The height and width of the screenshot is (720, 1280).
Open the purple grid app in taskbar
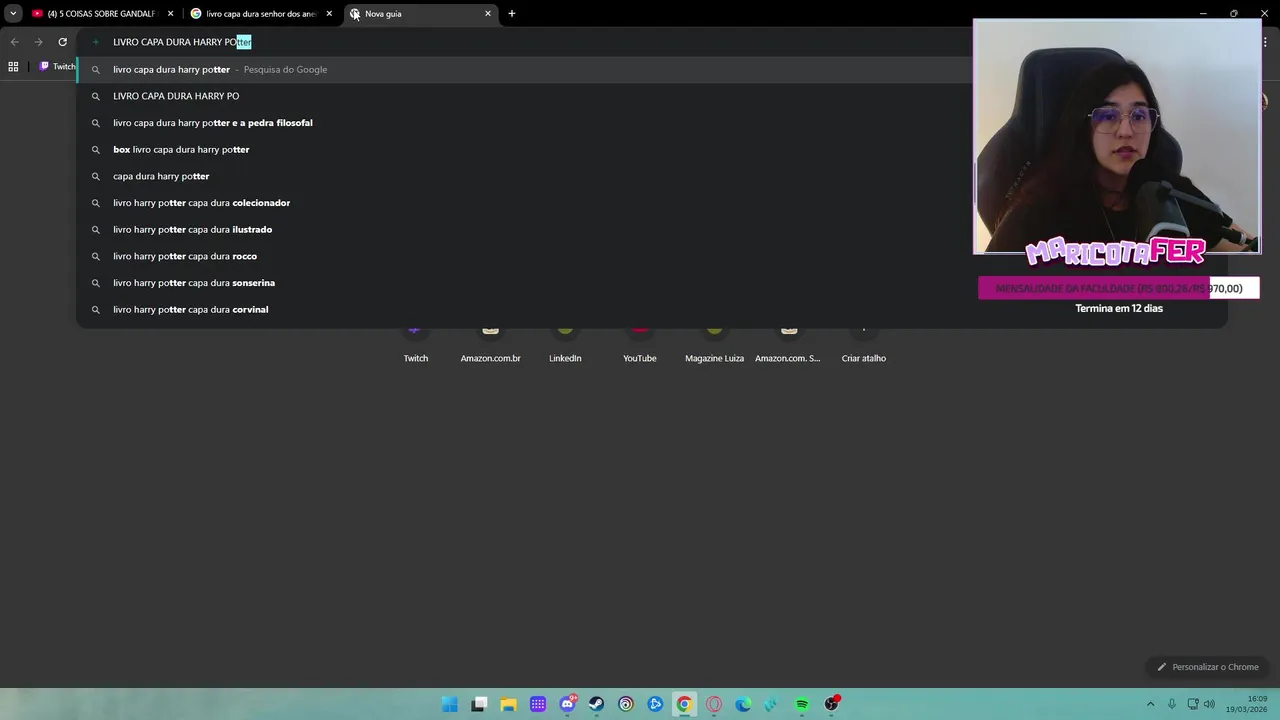[538, 704]
